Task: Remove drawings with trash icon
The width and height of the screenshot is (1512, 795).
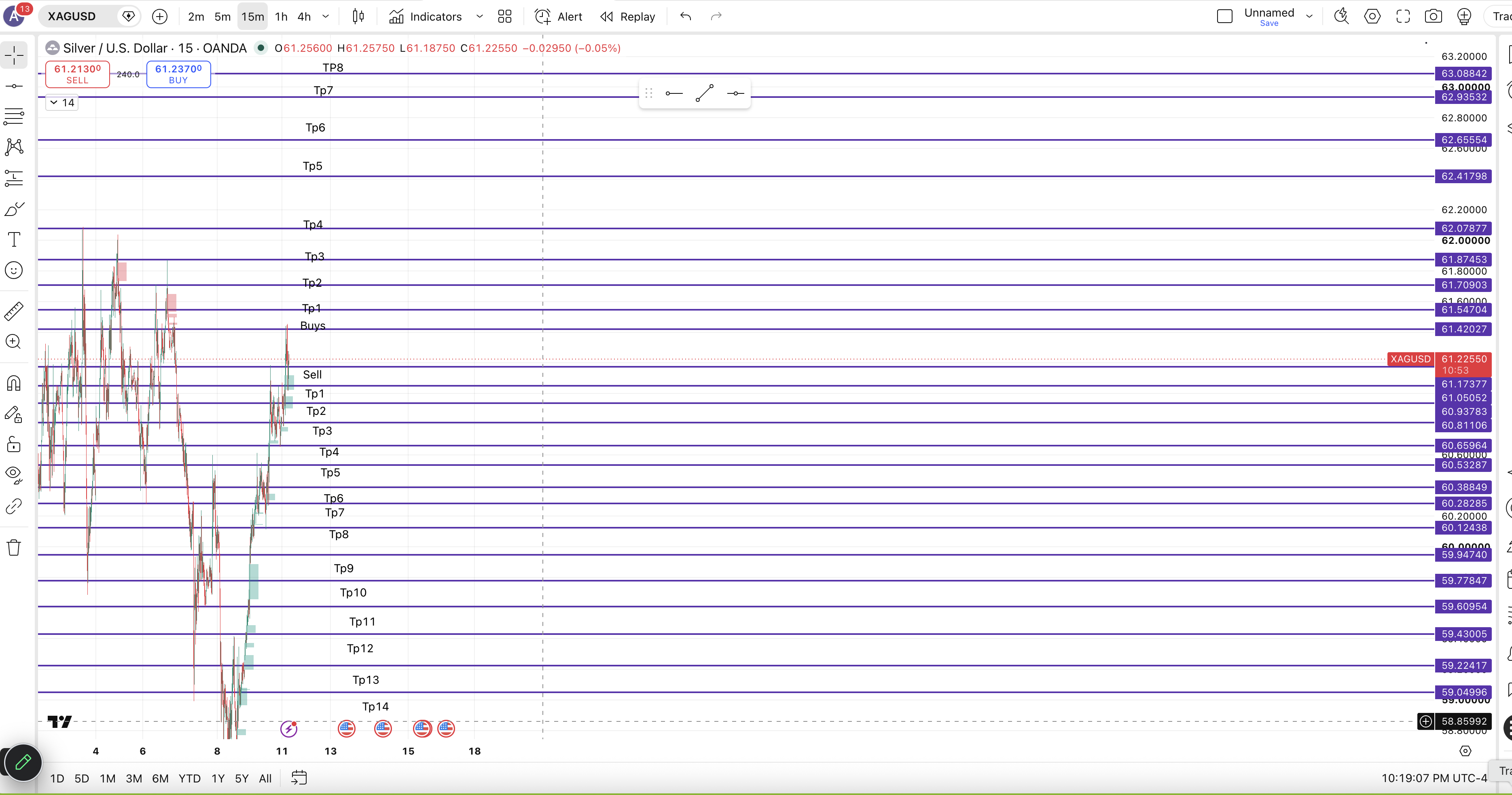Action: 14,548
